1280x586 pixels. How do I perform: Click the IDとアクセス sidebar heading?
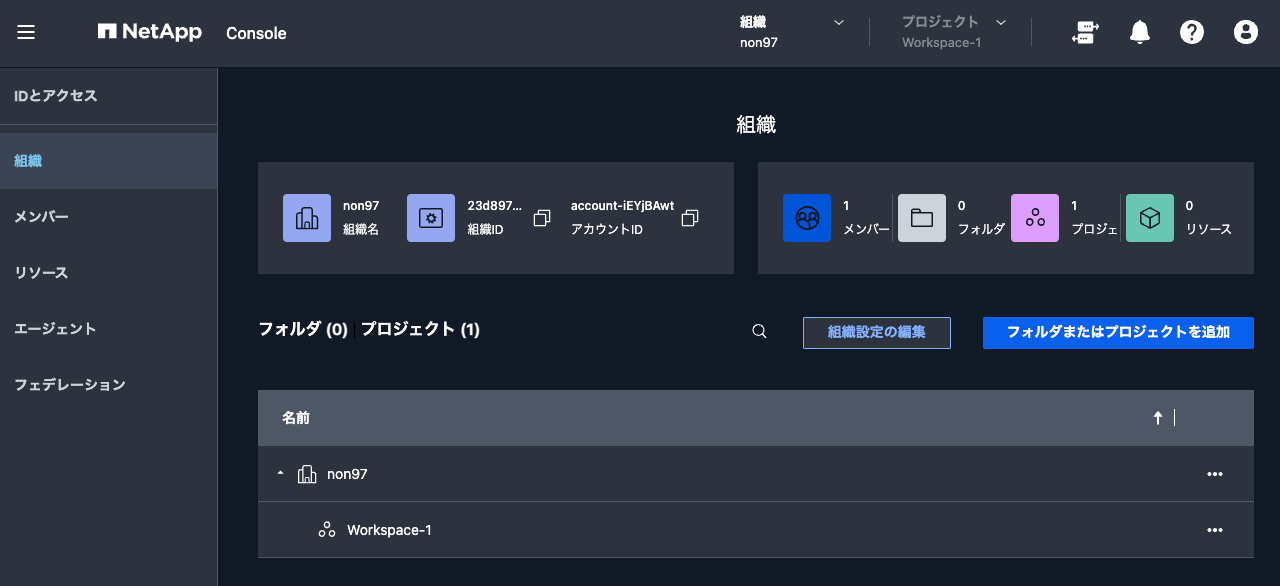[x=56, y=96]
